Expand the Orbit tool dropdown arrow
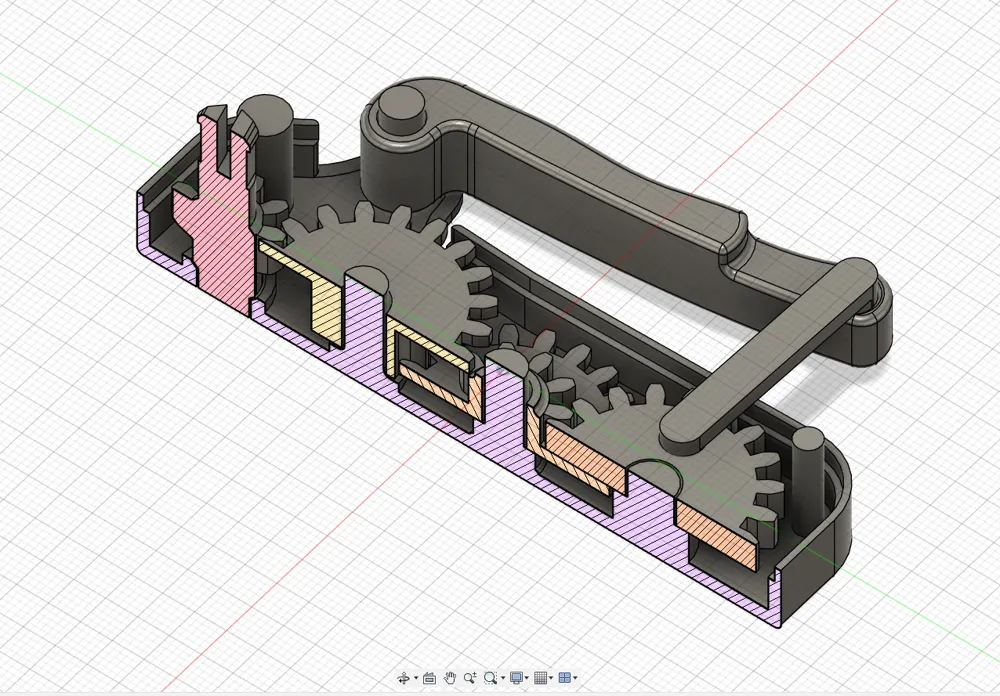Image resolution: width=1000 pixels, height=696 pixels. pos(416,678)
